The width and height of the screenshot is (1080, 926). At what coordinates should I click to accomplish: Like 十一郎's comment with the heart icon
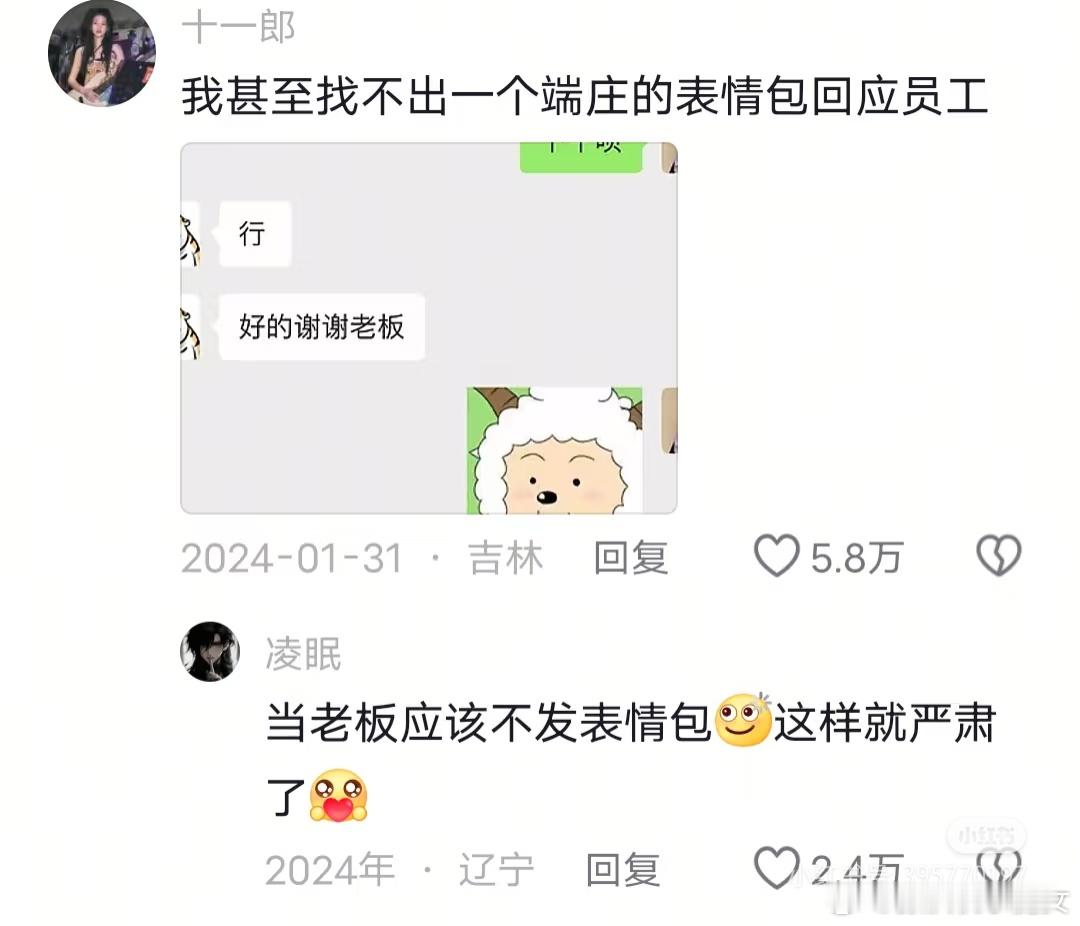776,556
